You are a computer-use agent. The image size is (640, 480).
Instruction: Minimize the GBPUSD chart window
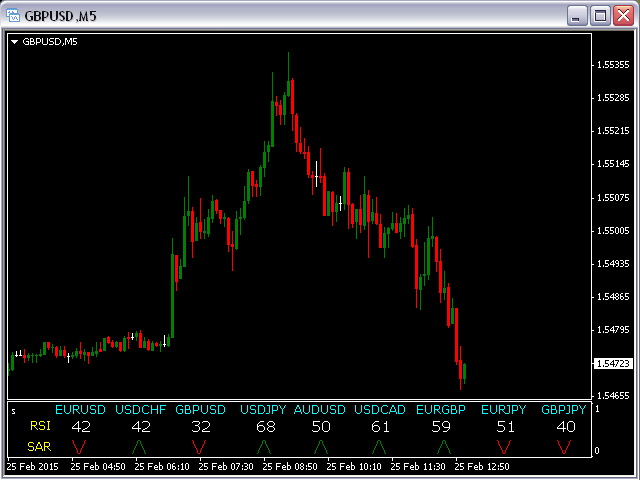coord(578,15)
